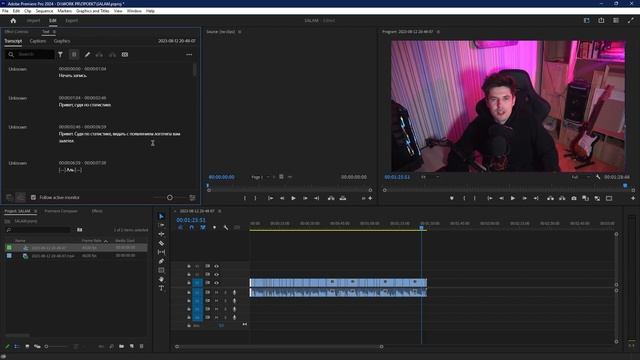Toggle Follow active monitor checkbox
Viewport: 640px width, 360px height.
(33, 198)
